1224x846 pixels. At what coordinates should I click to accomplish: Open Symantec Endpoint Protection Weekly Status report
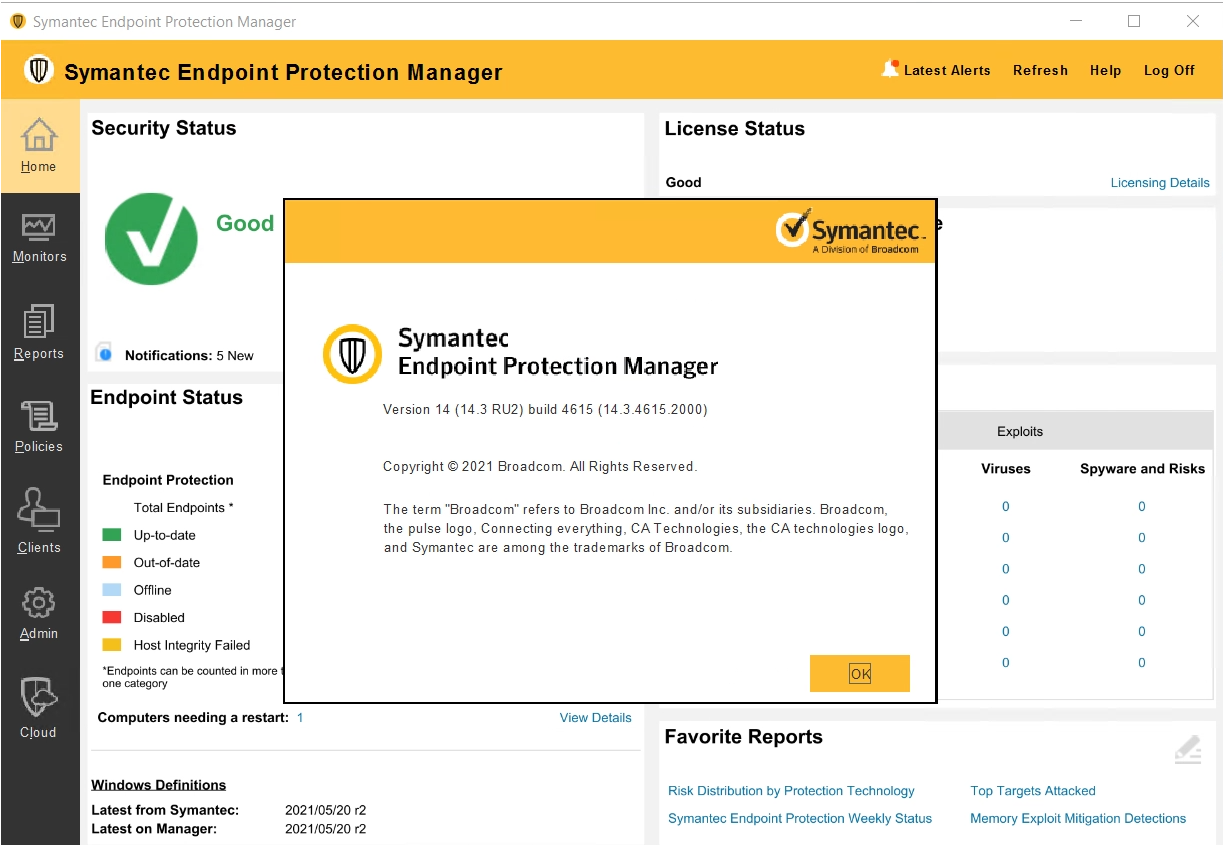[x=800, y=818]
